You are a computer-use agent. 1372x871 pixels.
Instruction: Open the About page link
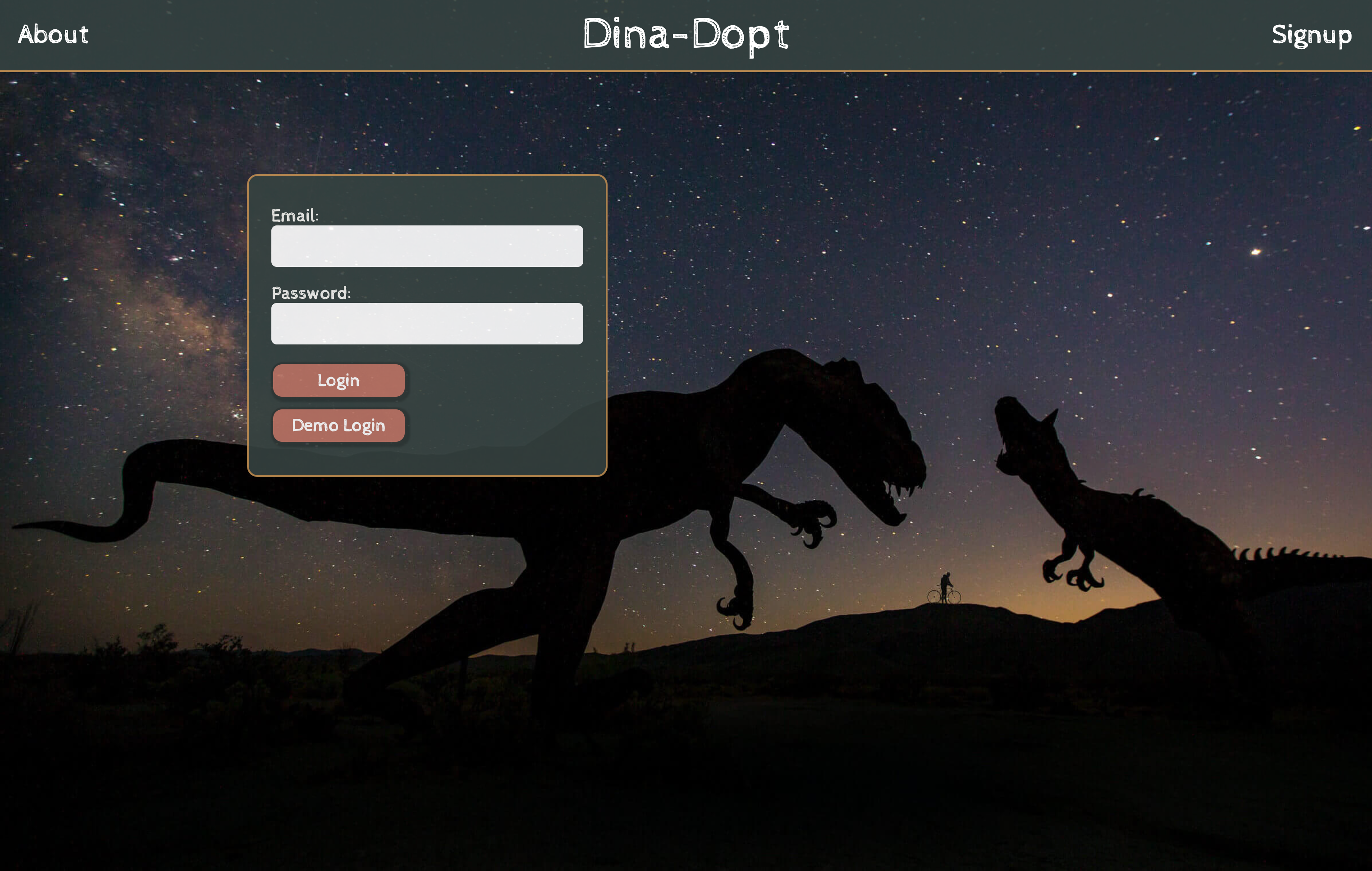(53, 35)
